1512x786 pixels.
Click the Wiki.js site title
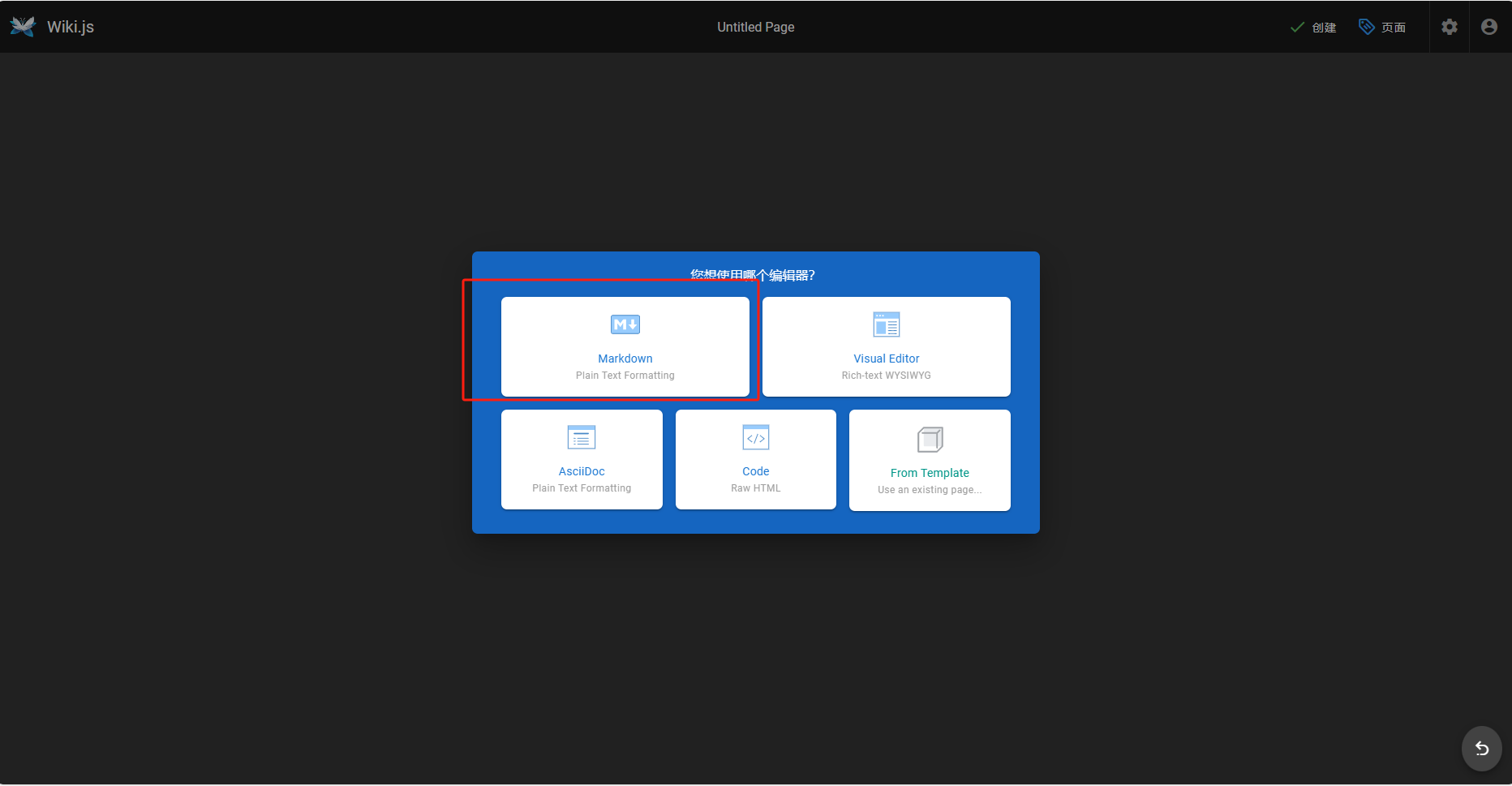coord(71,27)
